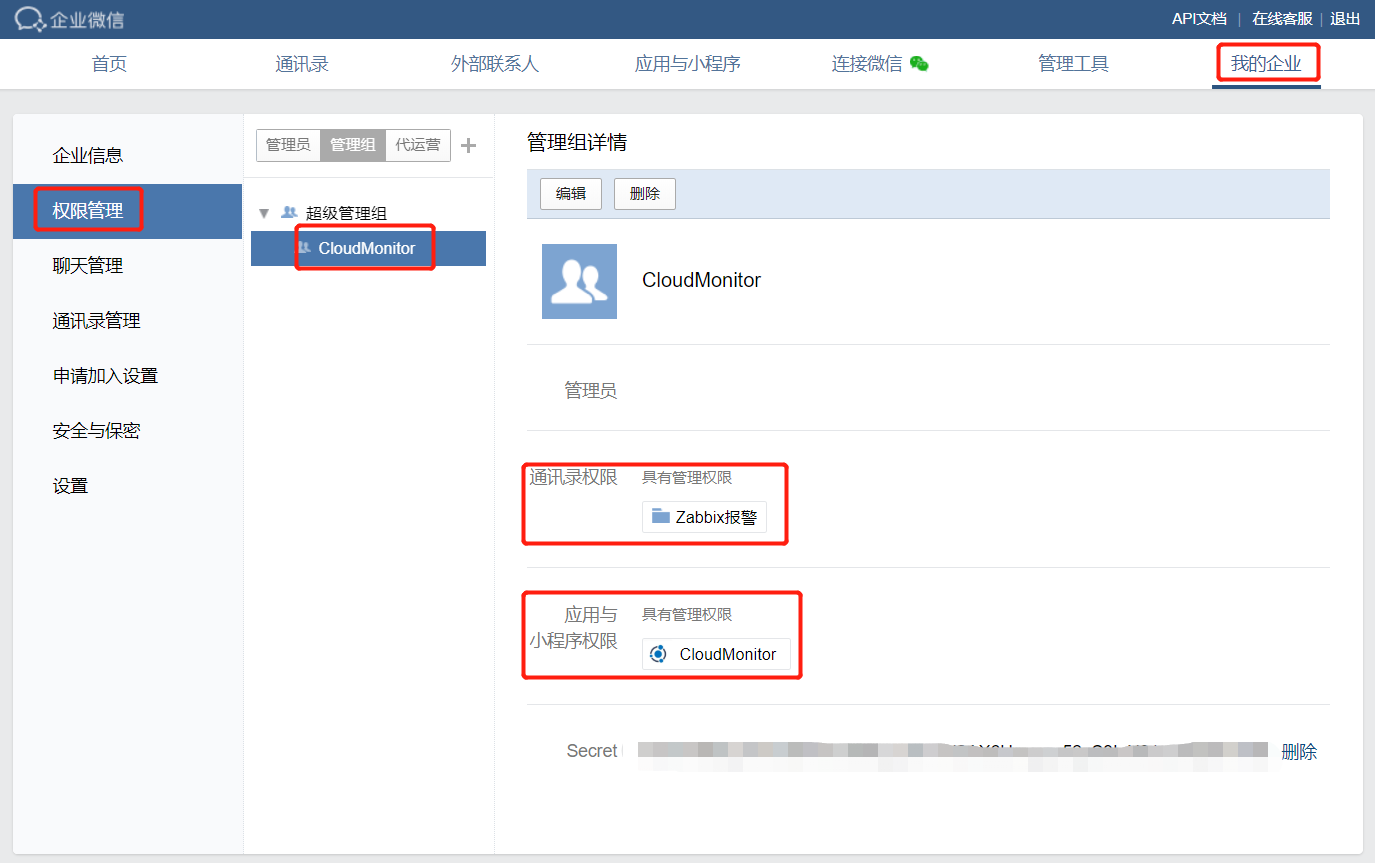Click the 编辑 button
This screenshot has height=863, width=1375.
click(x=571, y=194)
